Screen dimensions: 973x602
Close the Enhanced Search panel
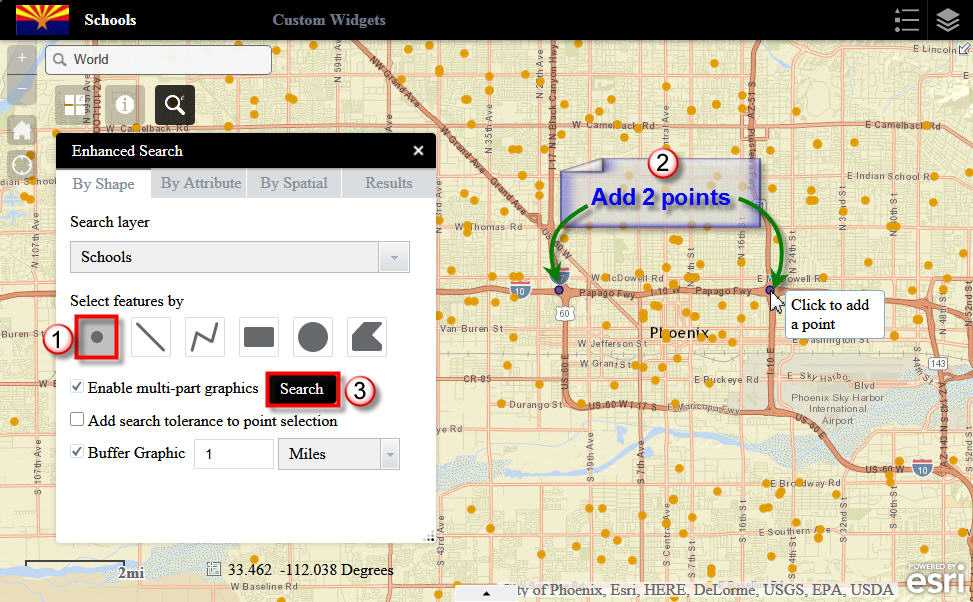(x=418, y=151)
